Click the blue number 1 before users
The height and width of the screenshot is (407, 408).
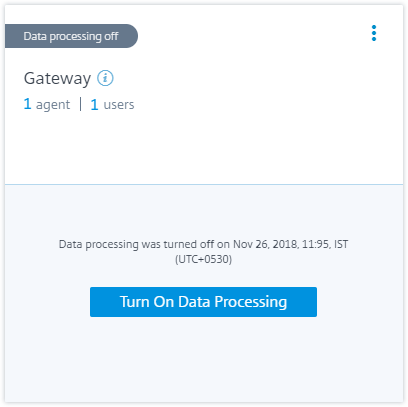tap(94, 105)
